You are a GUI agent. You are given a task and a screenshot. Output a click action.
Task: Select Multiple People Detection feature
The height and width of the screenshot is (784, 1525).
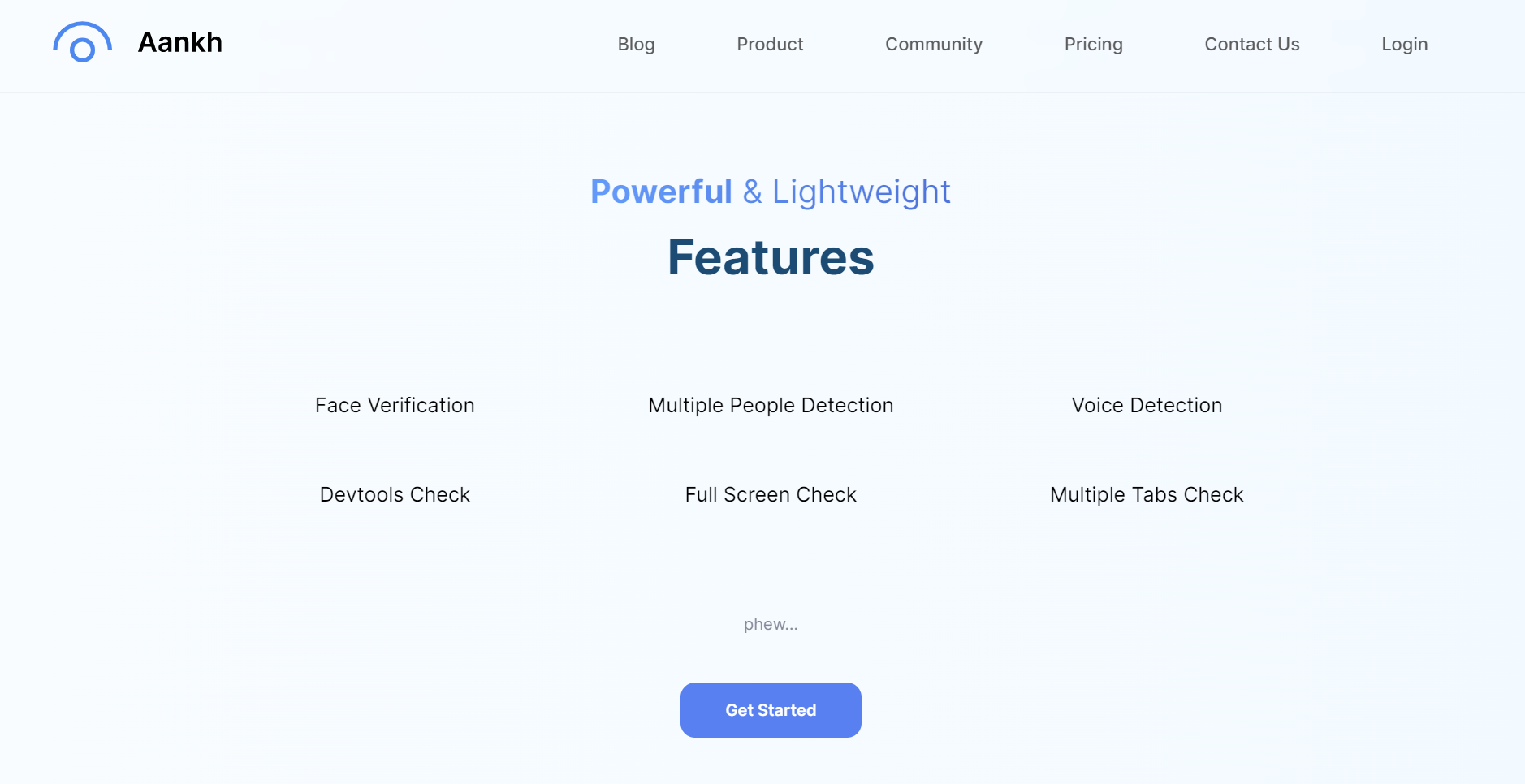pos(771,405)
